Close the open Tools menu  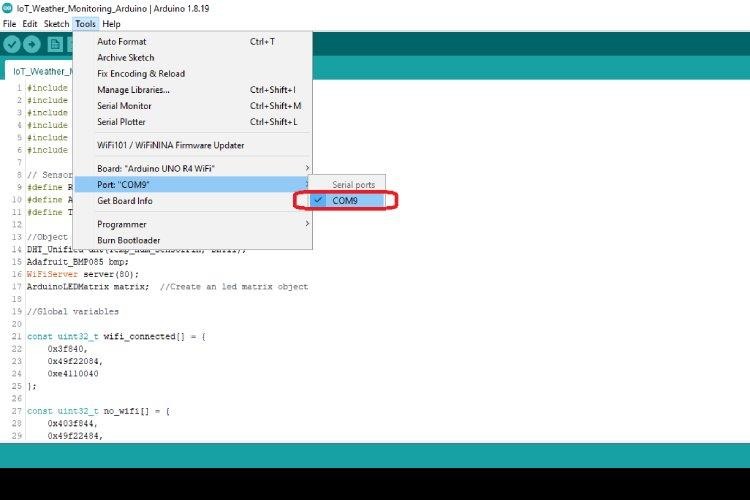click(x=86, y=24)
